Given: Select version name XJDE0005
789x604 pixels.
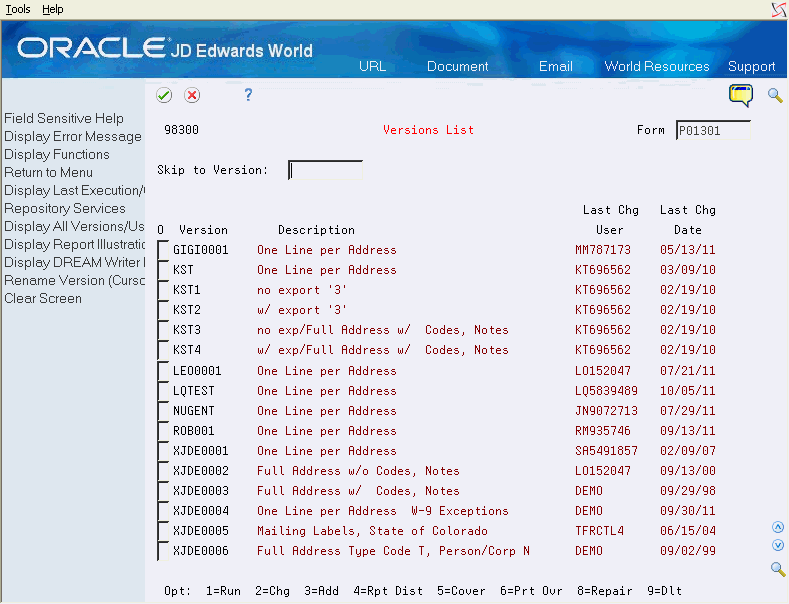Looking at the screenshot, I should tap(201, 531).
